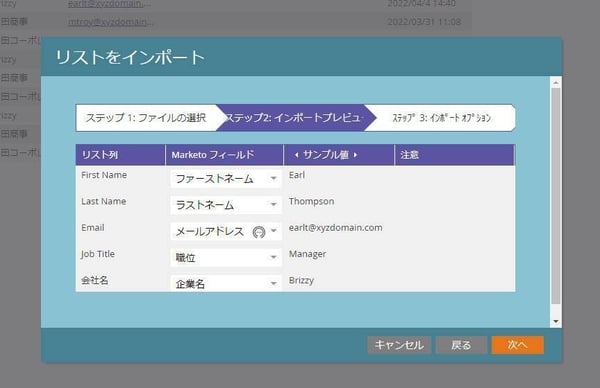This screenshot has width=600, height=388.
Task: Show the next sample value with the right arrow
Action: (355, 155)
